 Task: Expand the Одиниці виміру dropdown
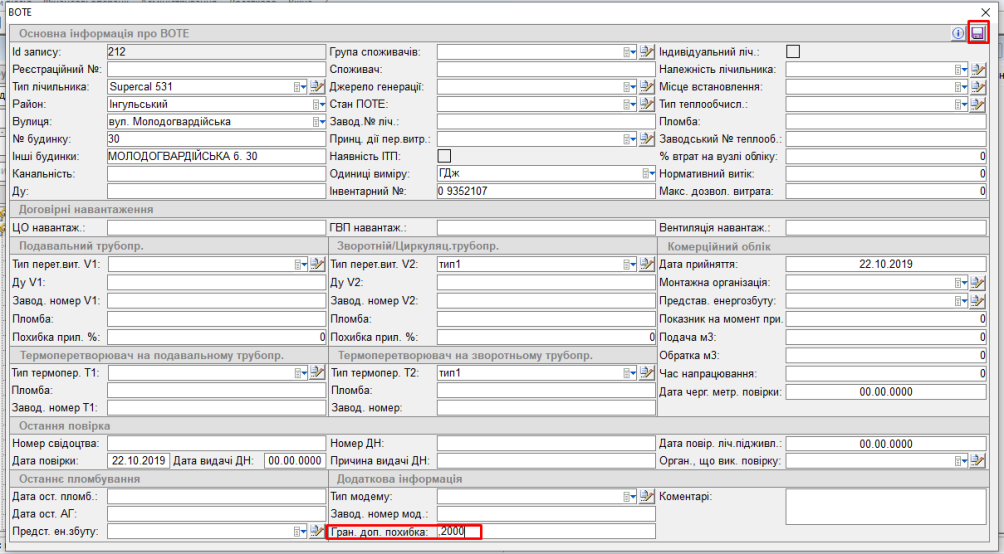[x=647, y=173]
